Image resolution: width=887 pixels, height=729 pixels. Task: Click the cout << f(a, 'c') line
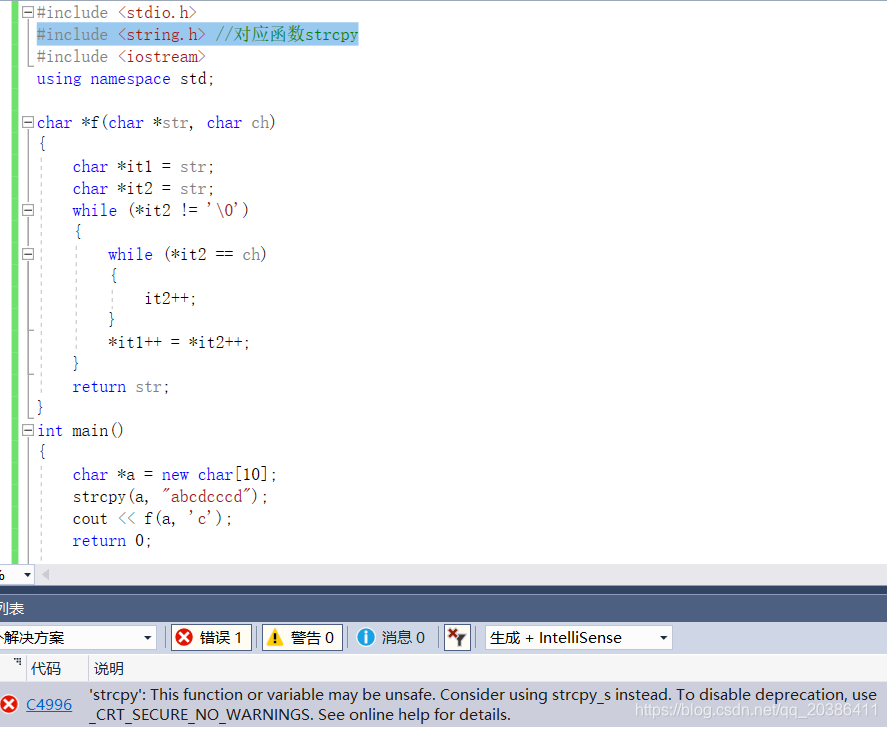coord(152,519)
